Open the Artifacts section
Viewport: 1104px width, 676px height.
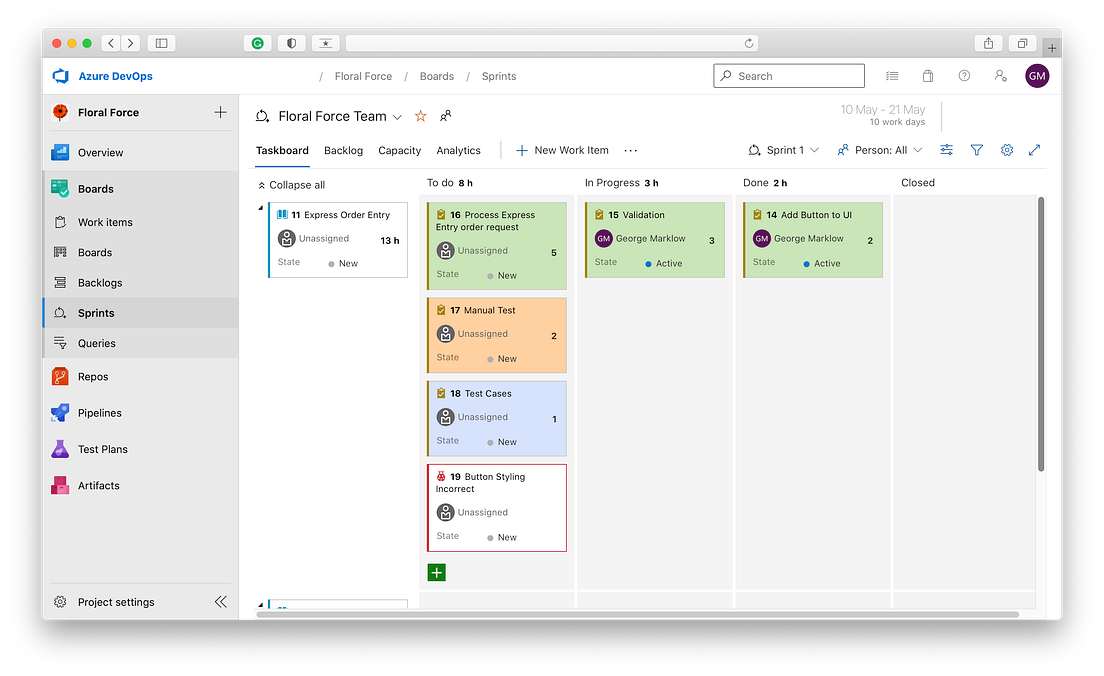coord(100,485)
